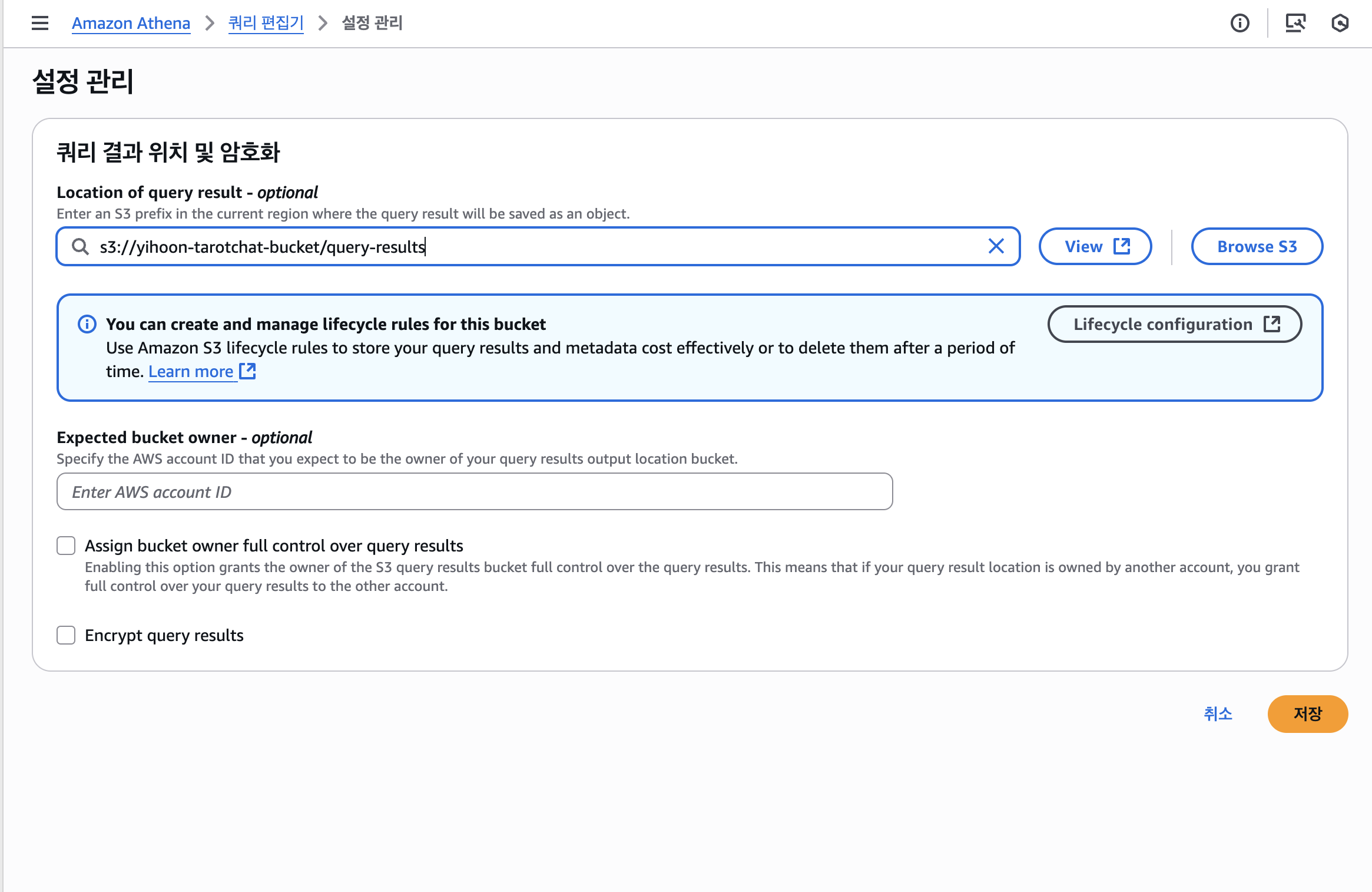Open the hamburger navigation menu
Screen dimensions: 1372x892
point(40,23)
